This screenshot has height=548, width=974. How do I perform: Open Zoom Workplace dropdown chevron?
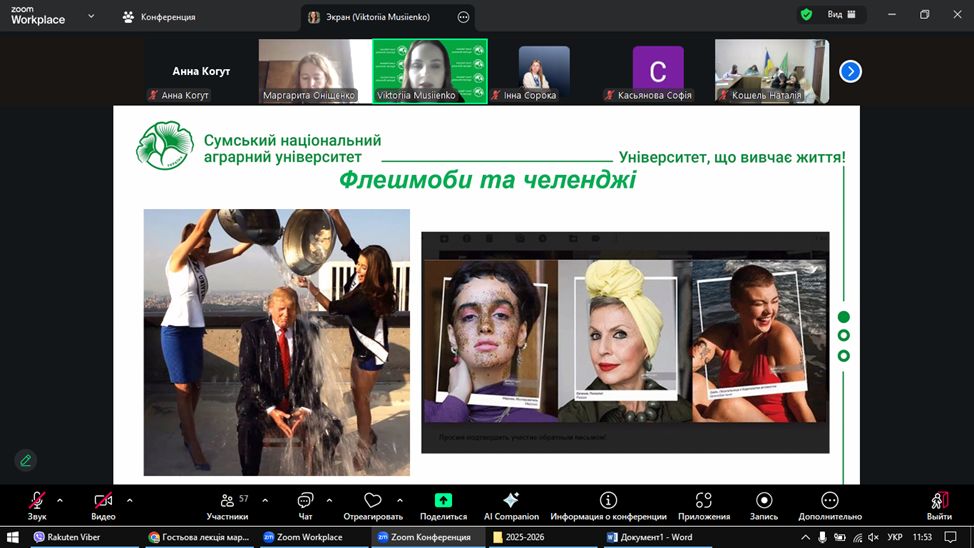pos(92,16)
